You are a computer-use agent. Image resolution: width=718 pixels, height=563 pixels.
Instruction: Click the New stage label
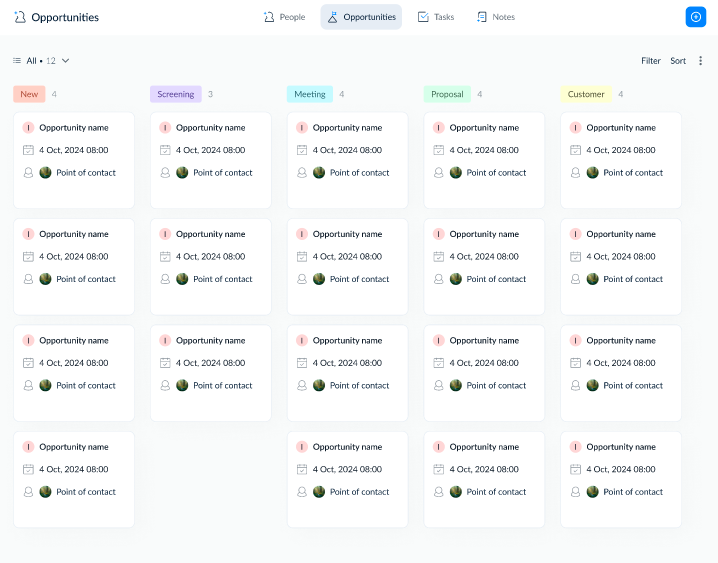(29, 94)
